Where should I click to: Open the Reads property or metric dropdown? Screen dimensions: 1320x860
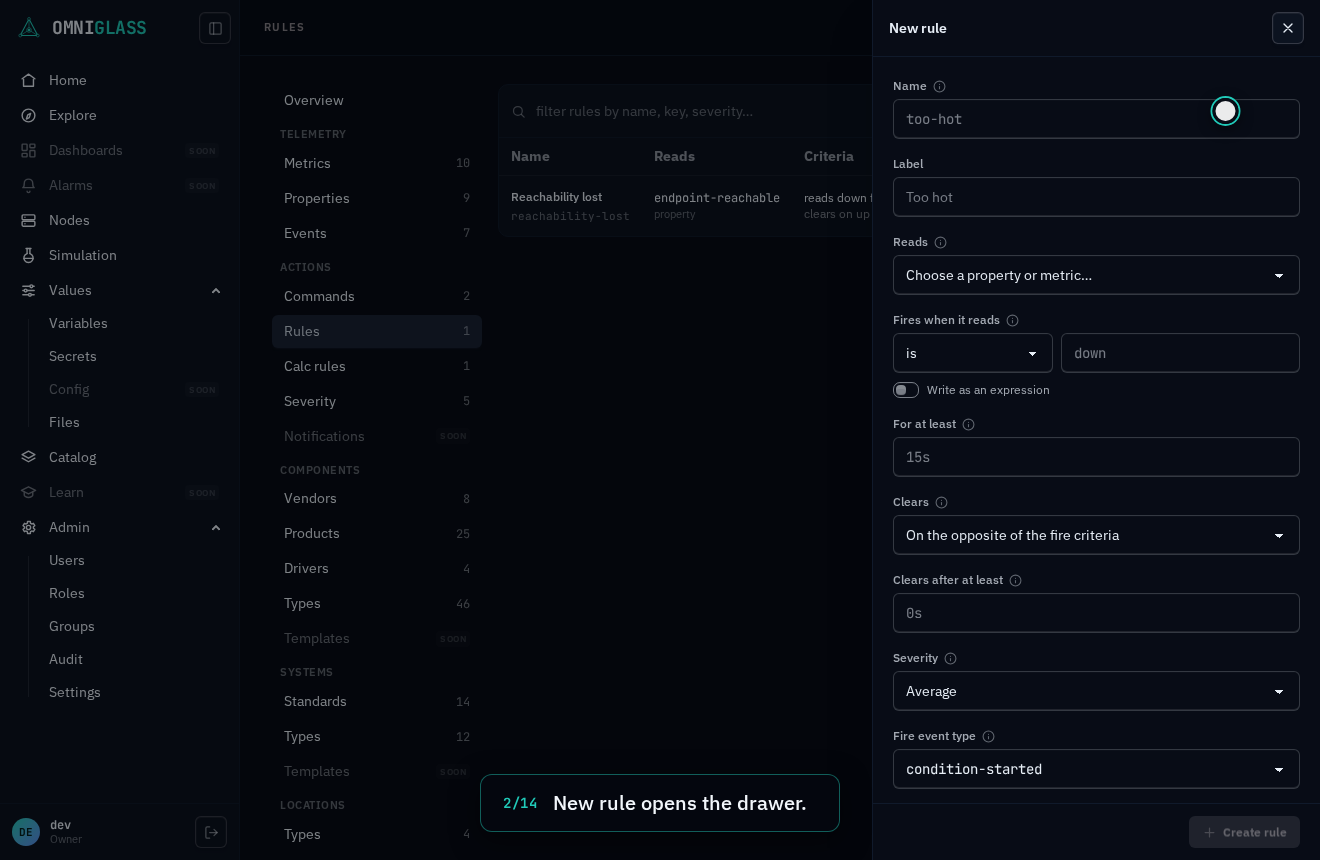[1096, 275]
